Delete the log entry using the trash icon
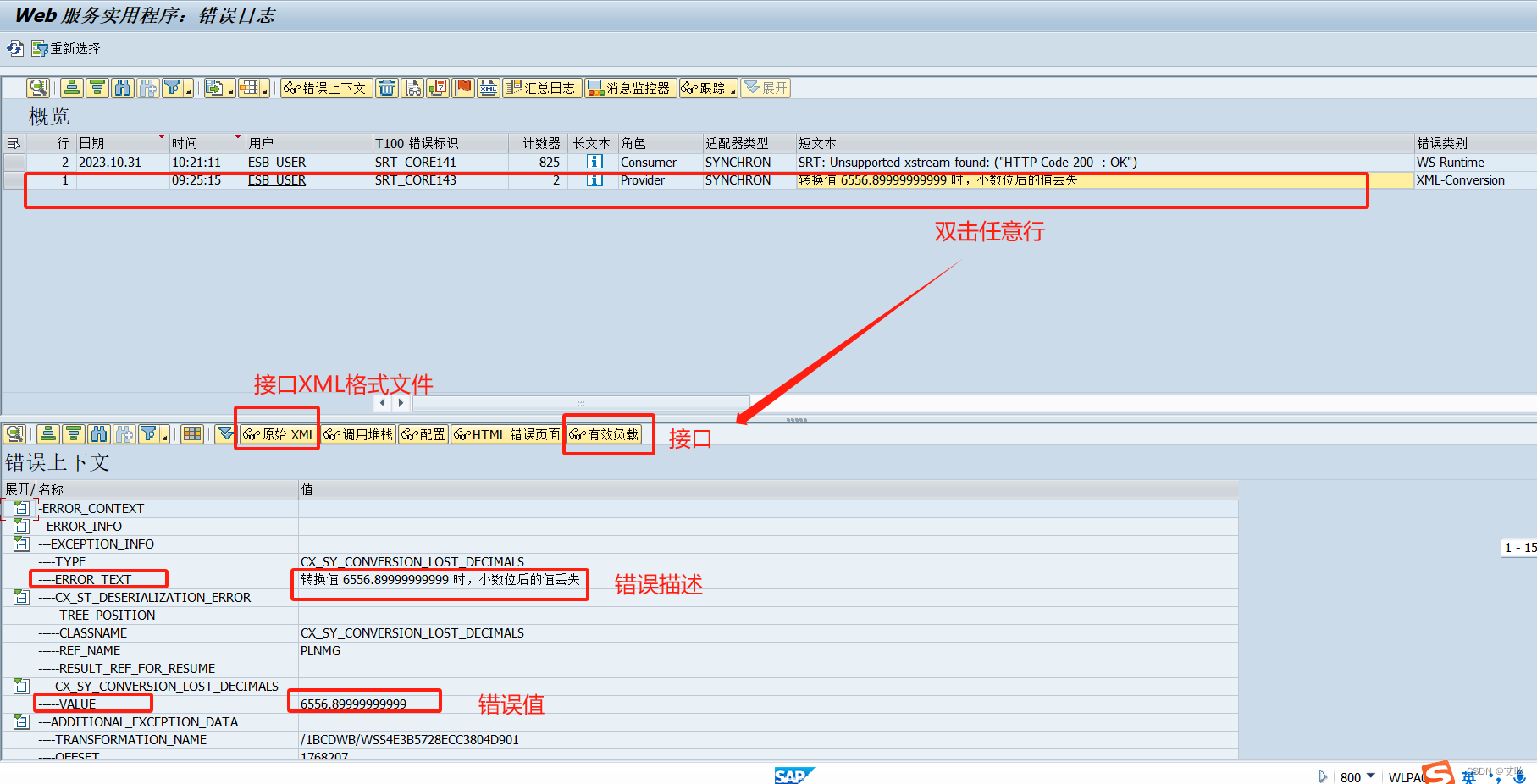Viewport: 1537px width, 784px height. click(387, 87)
